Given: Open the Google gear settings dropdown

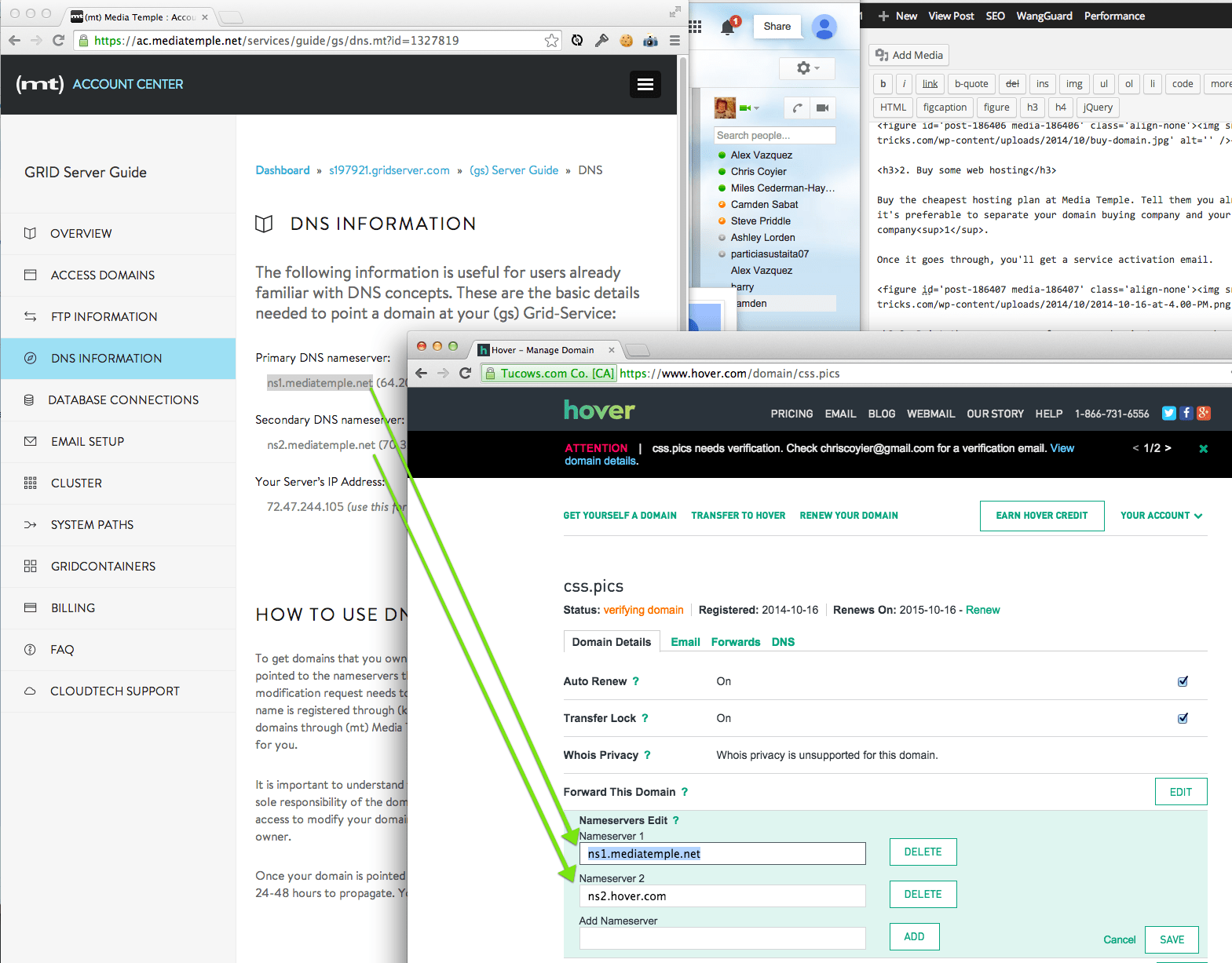Looking at the screenshot, I should click(x=807, y=68).
